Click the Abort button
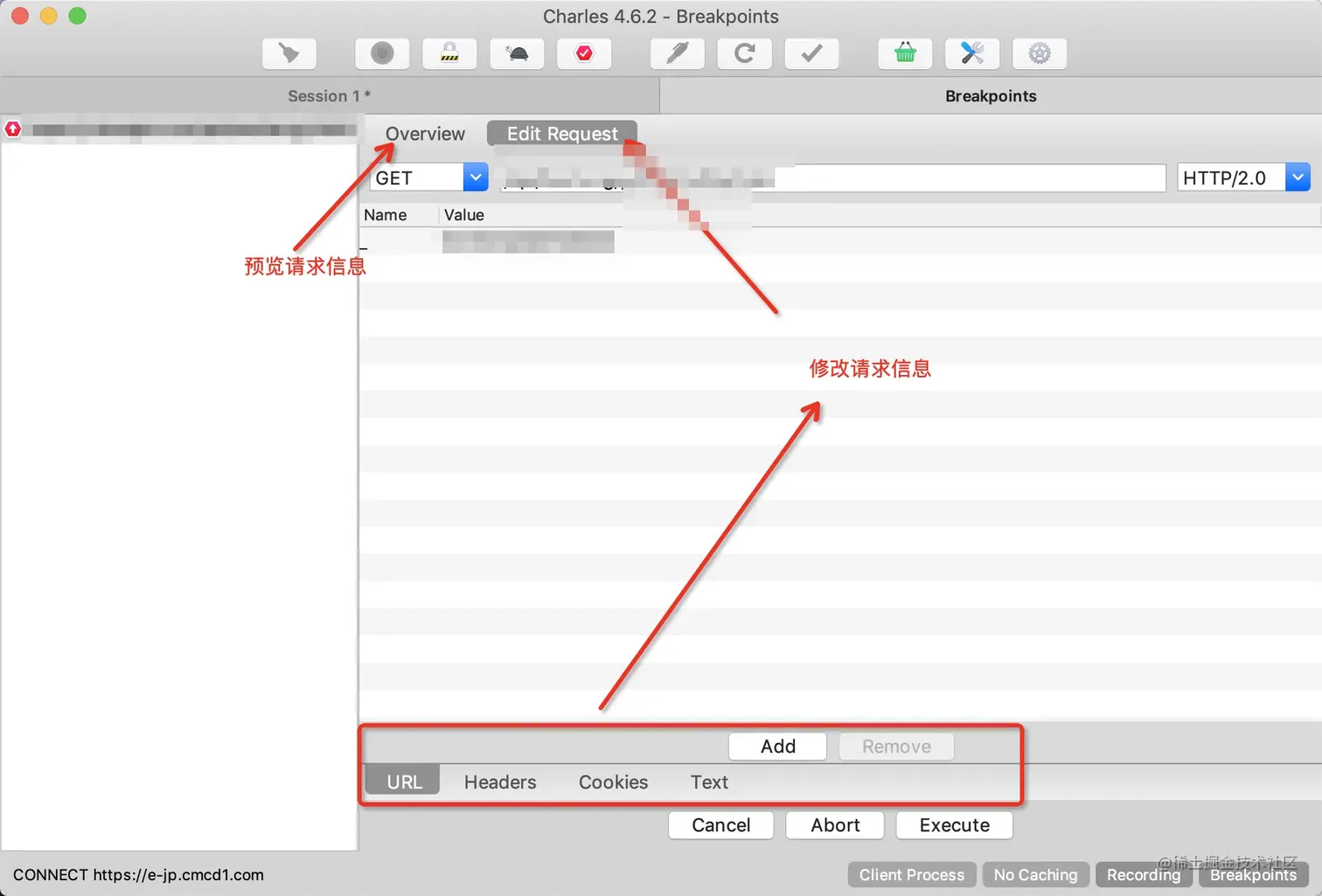This screenshot has width=1322, height=896. (835, 825)
